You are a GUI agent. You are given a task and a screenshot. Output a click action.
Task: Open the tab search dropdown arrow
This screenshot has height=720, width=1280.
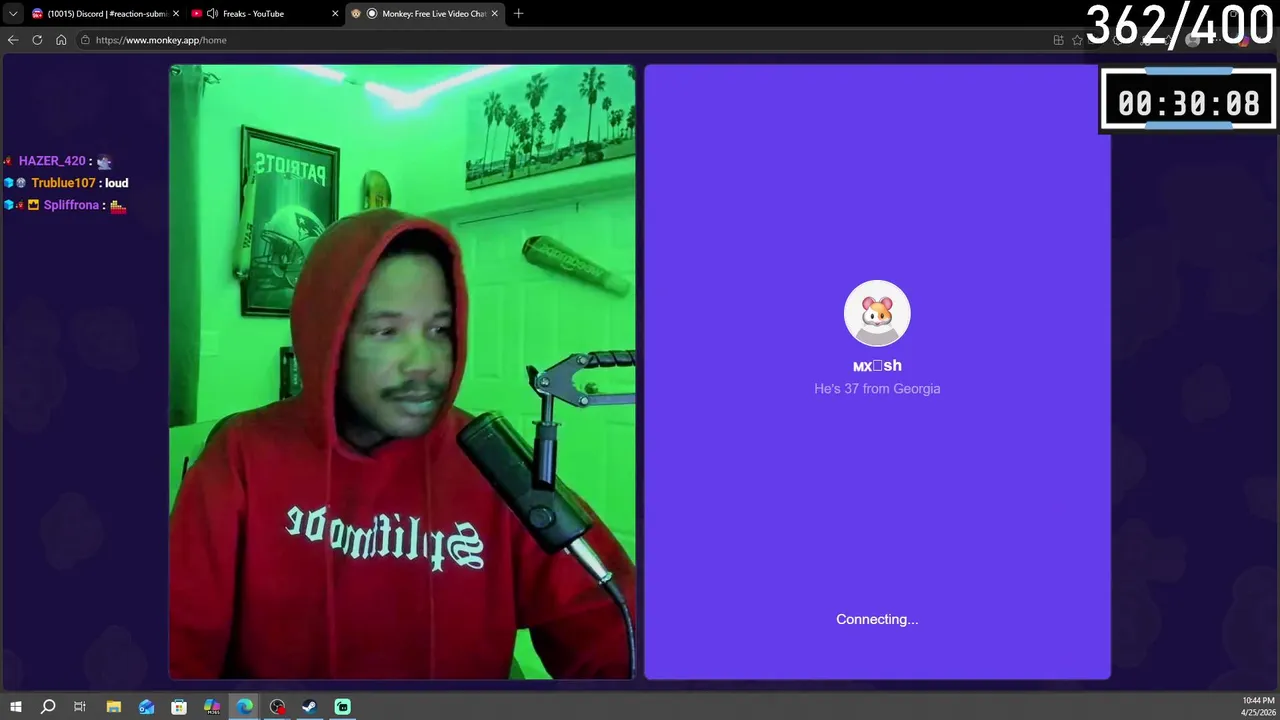13,14
